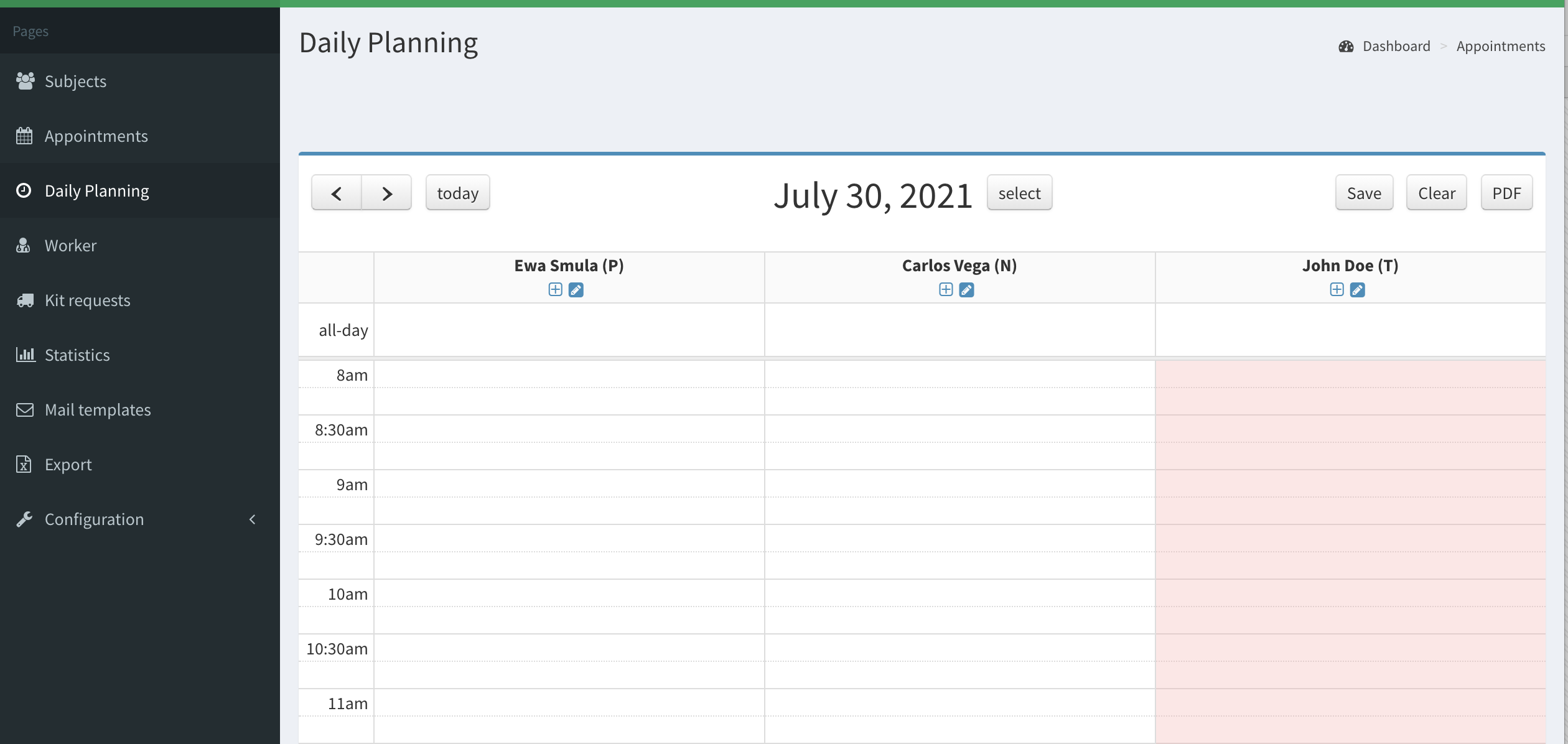This screenshot has width=1568, height=744.
Task: Go to the previous day with left arrow
Action: (x=337, y=193)
